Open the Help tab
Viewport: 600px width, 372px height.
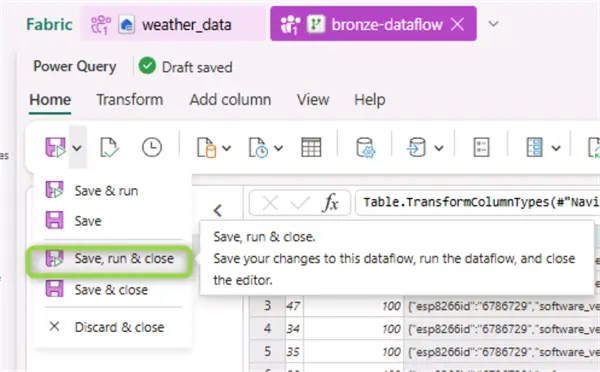tap(370, 100)
